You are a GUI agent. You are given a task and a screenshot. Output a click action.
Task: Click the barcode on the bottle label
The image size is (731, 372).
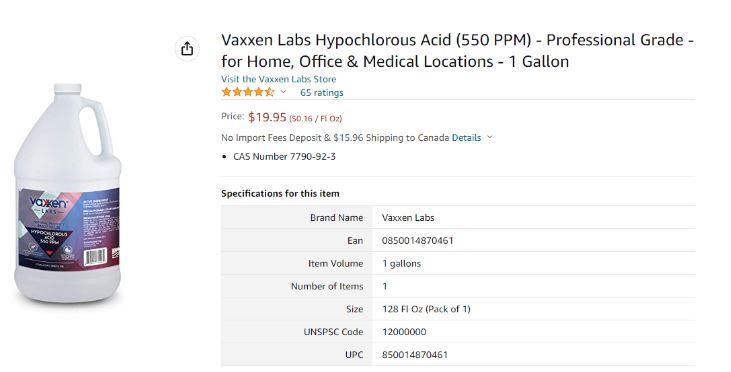click(x=96, y=257)
